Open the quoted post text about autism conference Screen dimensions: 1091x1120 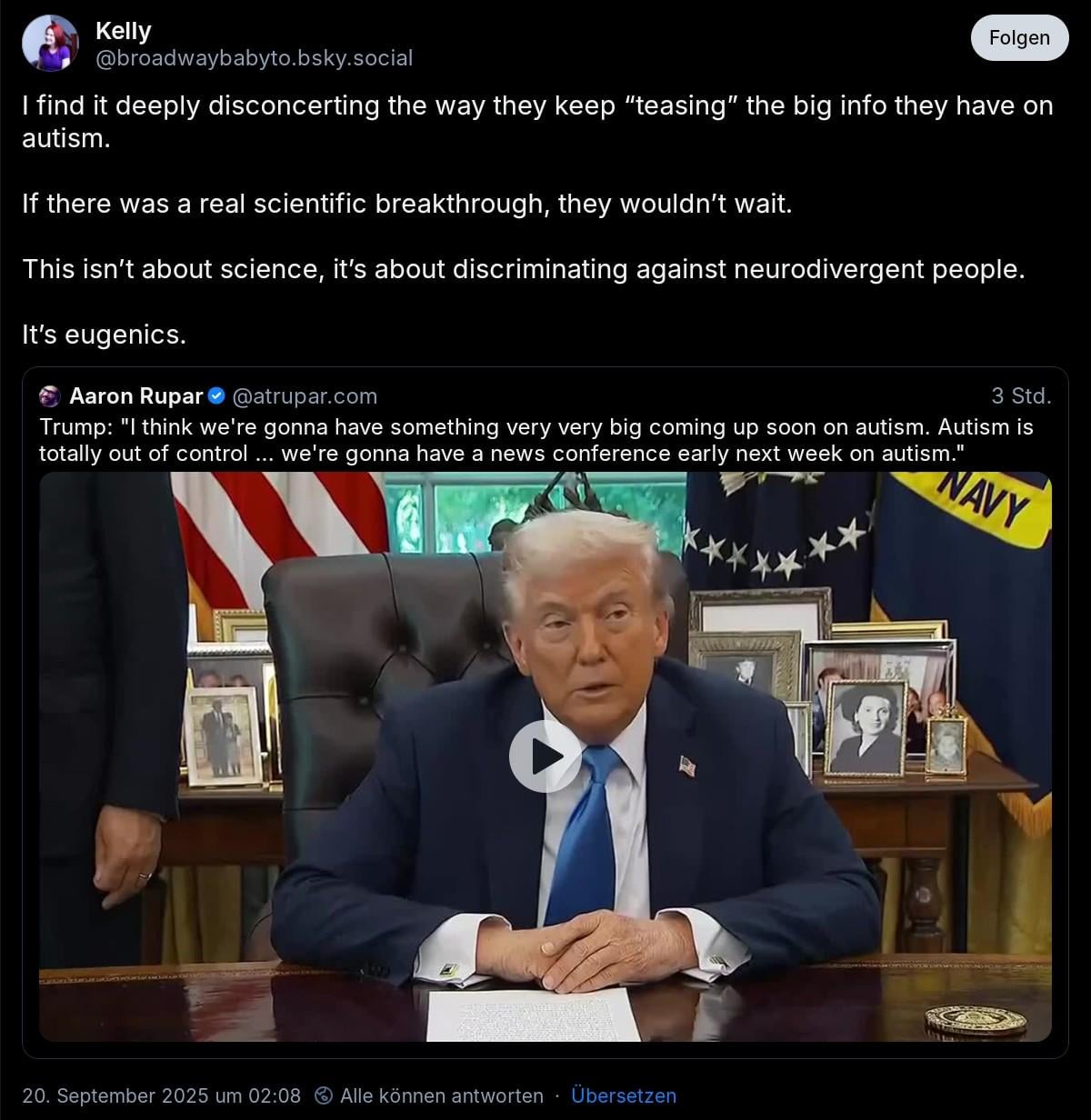[x=536, y=440]
